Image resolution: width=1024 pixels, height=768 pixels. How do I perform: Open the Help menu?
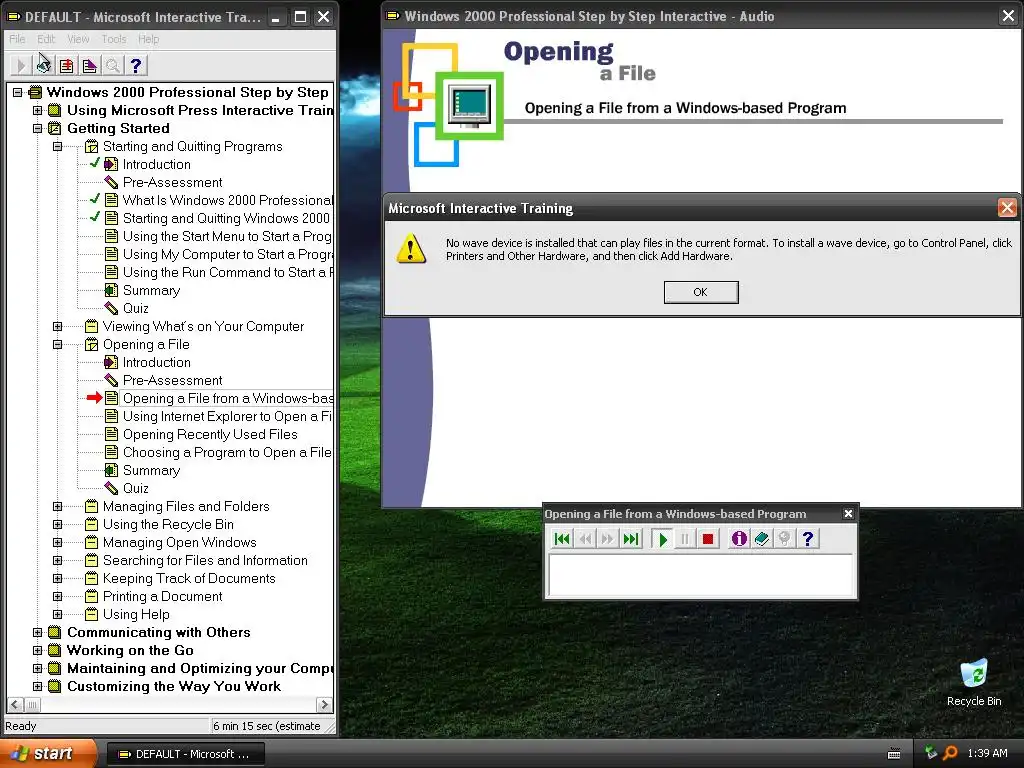(148, 39)
